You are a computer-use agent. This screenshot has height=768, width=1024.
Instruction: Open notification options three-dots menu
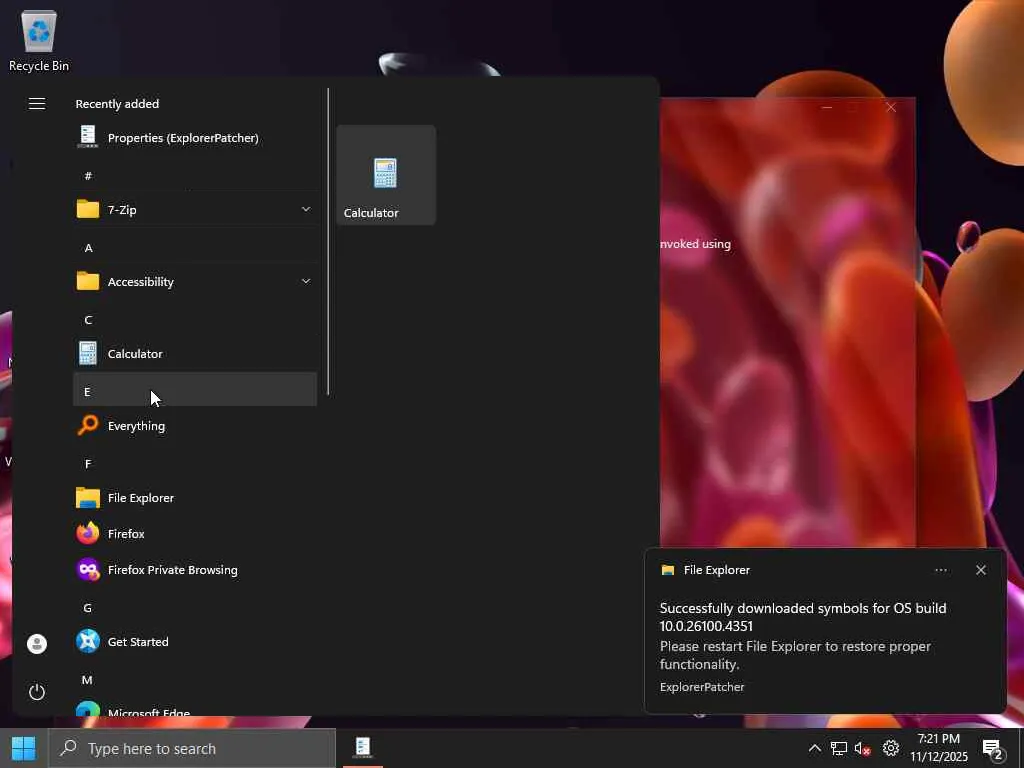pos(940,570)
